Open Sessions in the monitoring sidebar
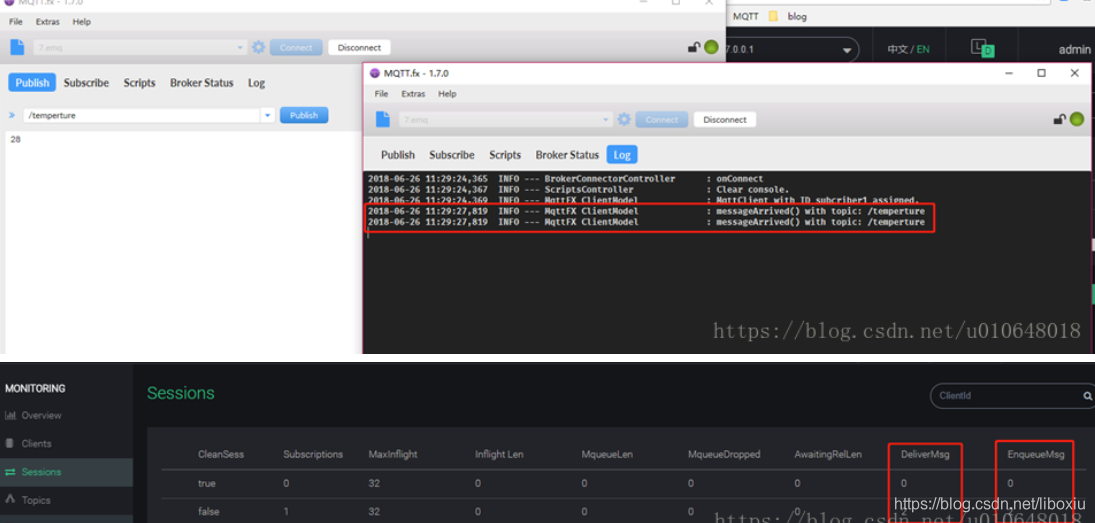This screenshot has width=1095, height=523. [x=41, y=472]
